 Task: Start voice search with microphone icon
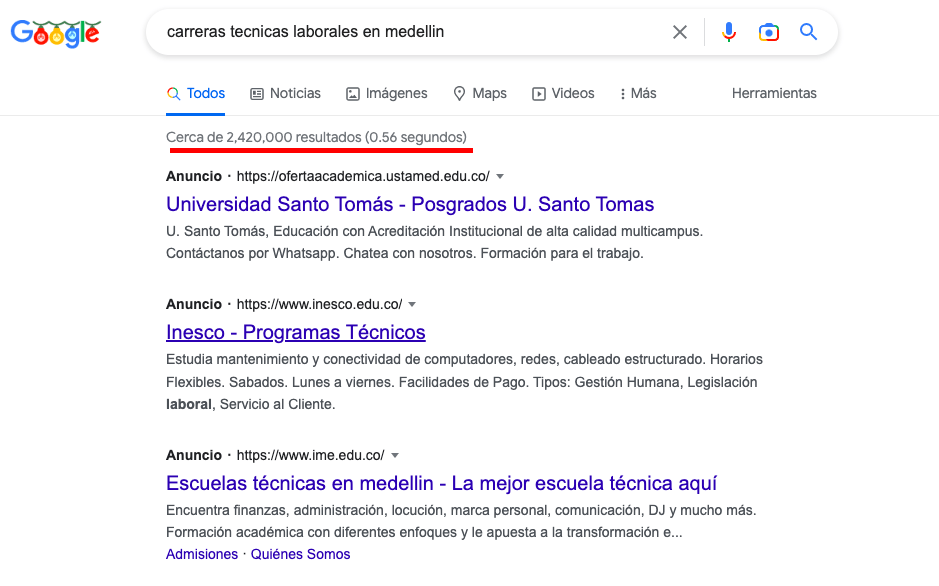pos(729,32)
